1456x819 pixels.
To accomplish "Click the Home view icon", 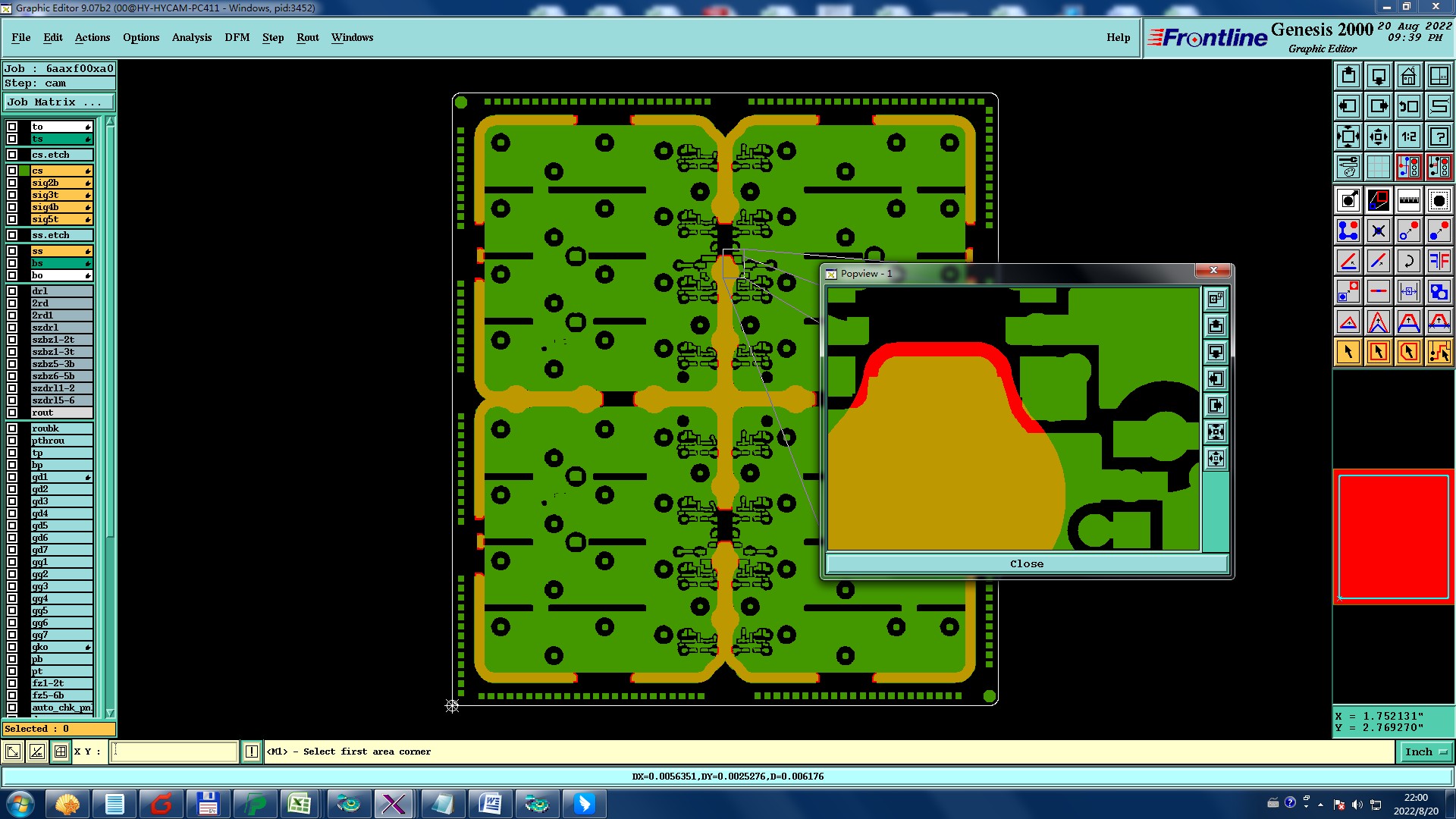I will tap(1408, 76).
